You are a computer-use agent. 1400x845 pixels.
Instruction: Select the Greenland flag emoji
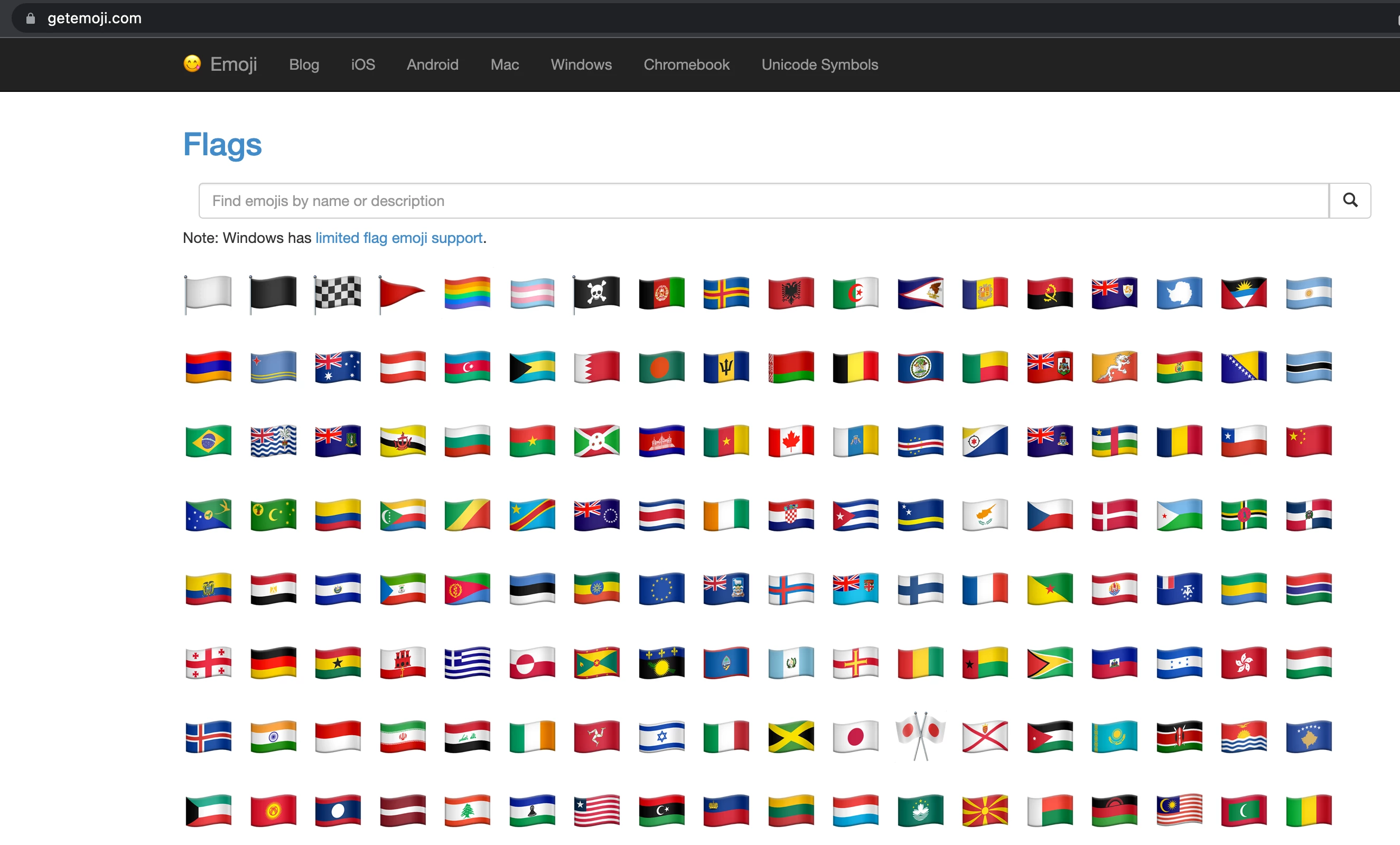532,662
